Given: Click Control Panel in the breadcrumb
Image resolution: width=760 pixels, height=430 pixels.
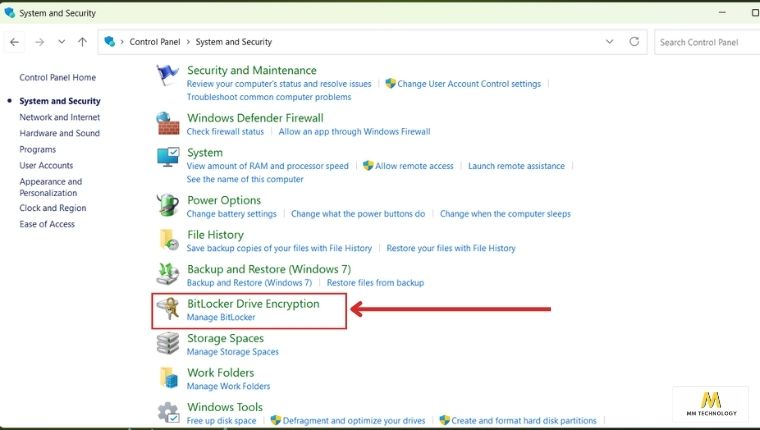Looking at the screenshot, I should pos(155,42).
